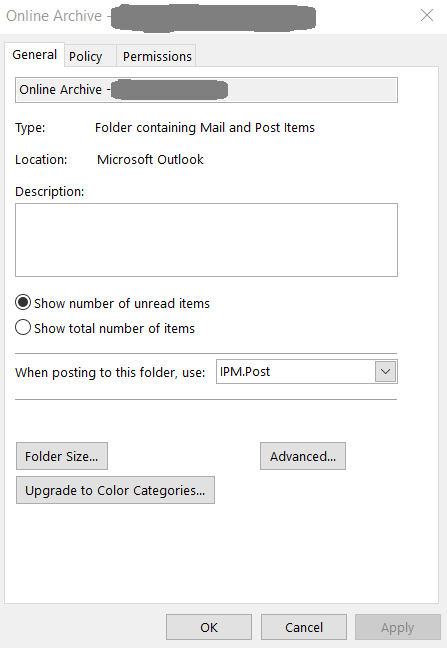The image size is (447, 648).
Task: Open the Folder Size dialog
Action: (x=62, y=456)
